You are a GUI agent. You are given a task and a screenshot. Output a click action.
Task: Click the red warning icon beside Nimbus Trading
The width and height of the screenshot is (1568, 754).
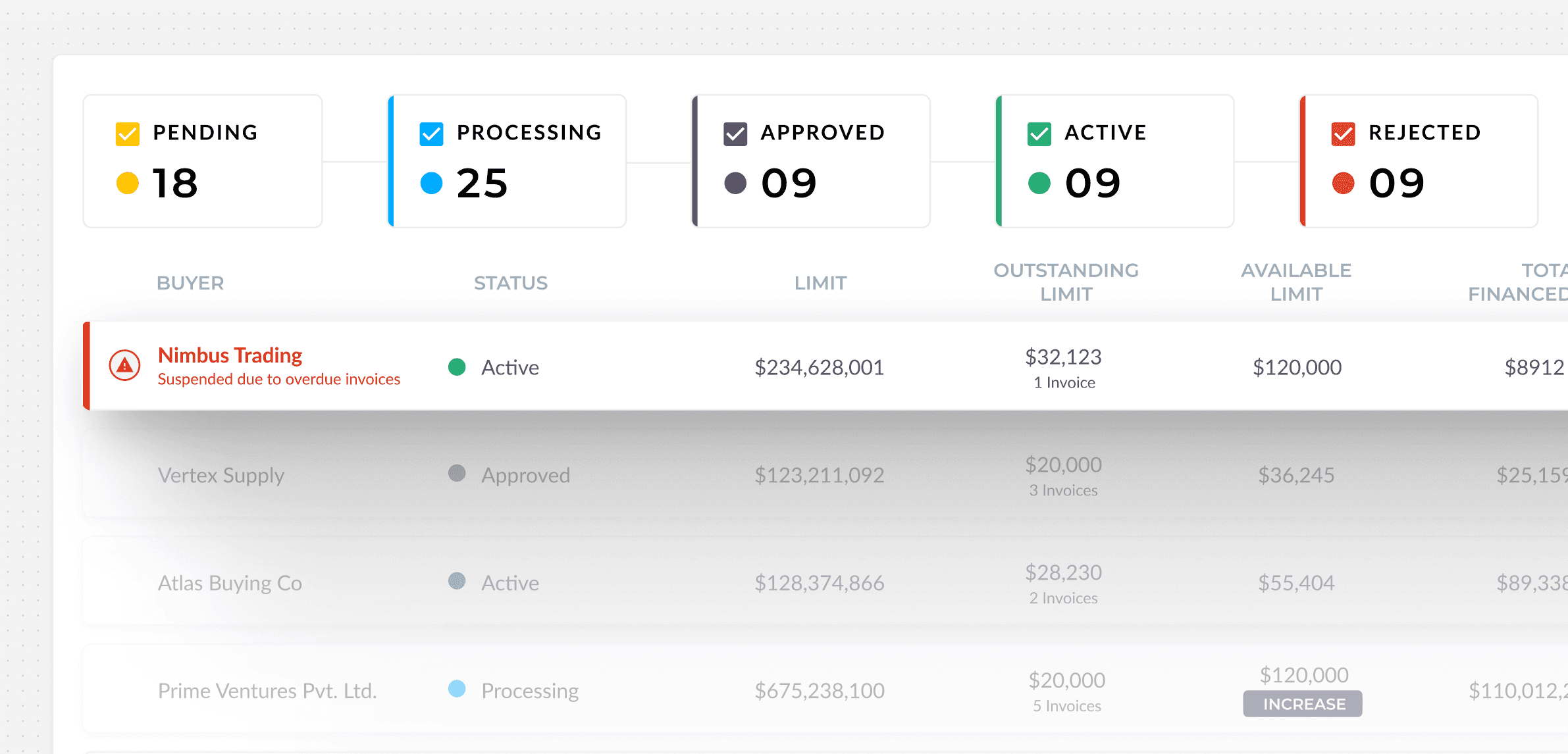pos(124,365)
